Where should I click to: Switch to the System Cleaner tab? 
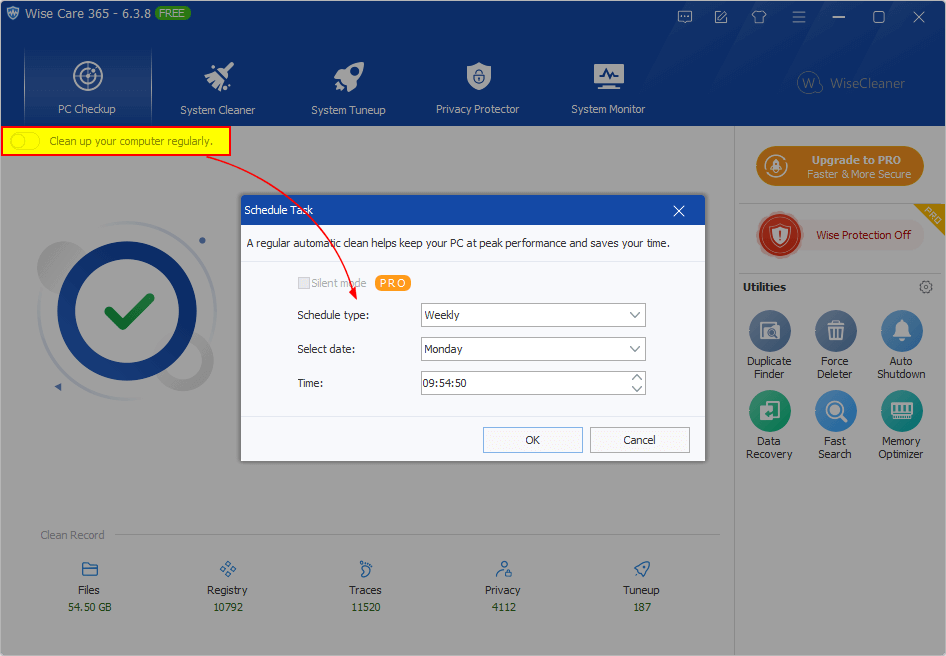[218, 88]
